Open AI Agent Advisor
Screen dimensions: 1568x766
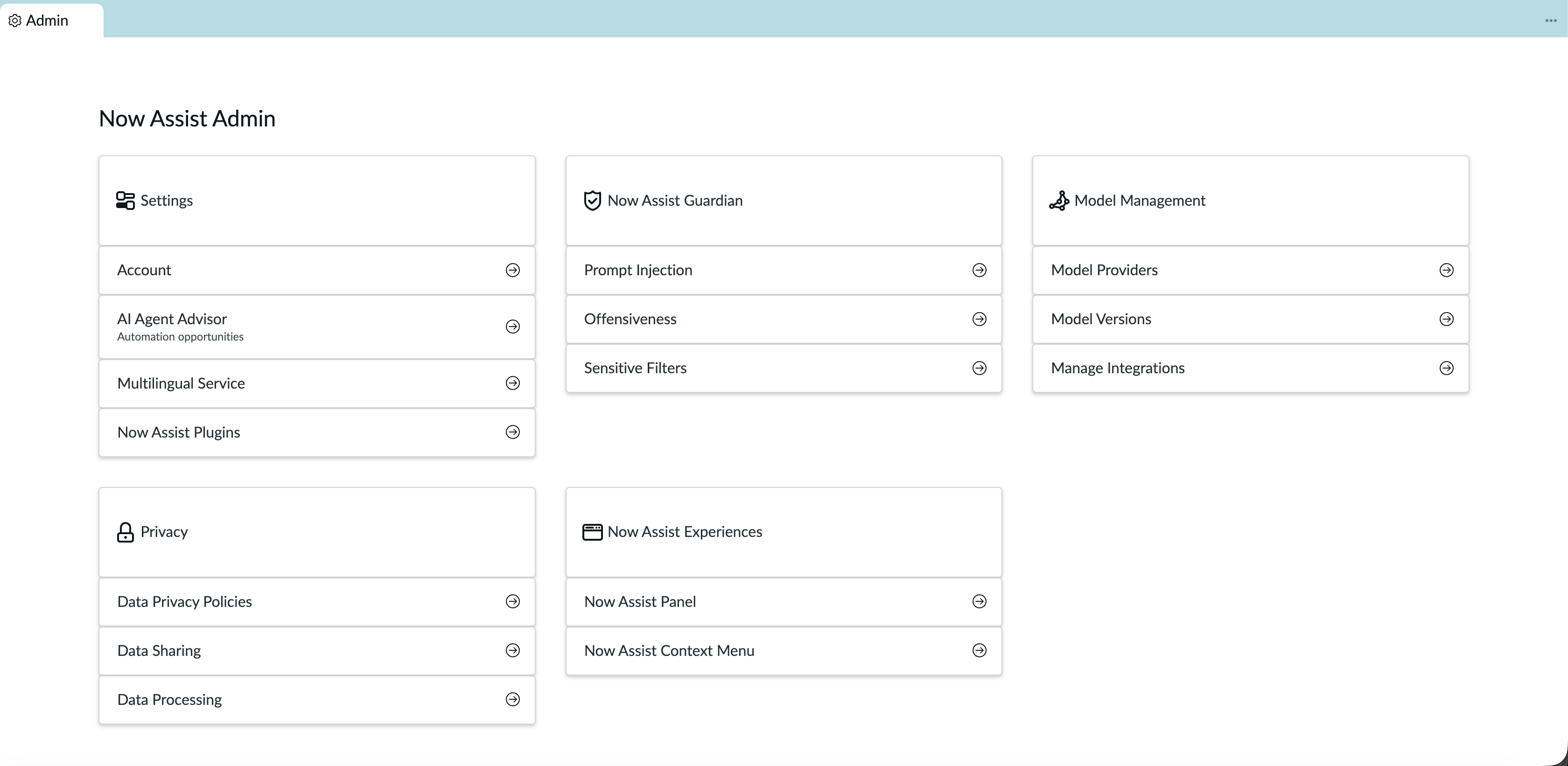tap(316, 327)
